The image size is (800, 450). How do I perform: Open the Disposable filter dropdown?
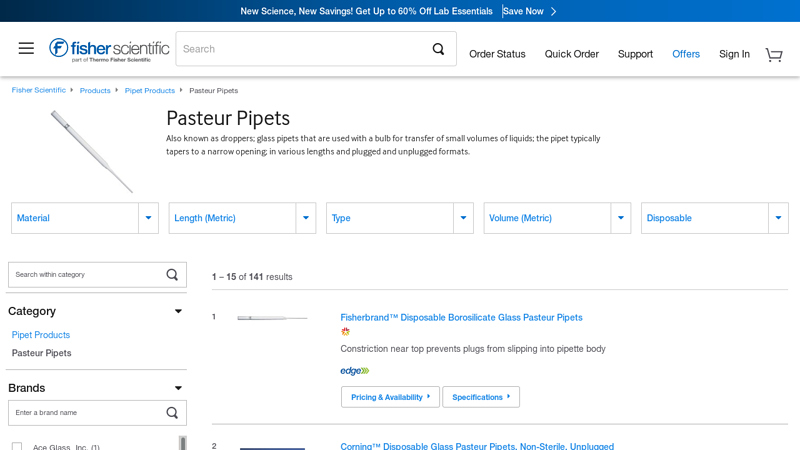[x=715, y=218]
